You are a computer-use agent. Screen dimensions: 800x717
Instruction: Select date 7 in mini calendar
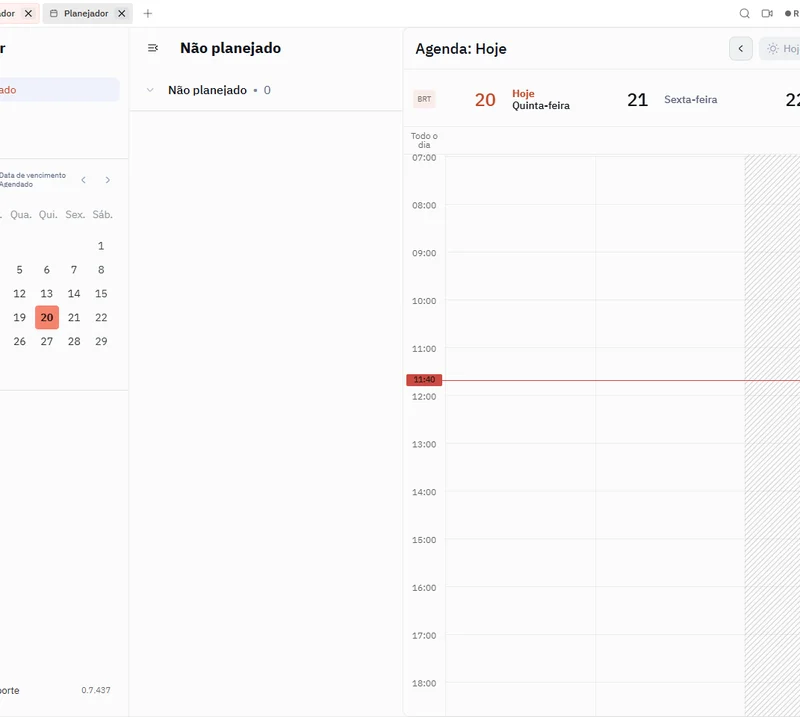(74, 269)
